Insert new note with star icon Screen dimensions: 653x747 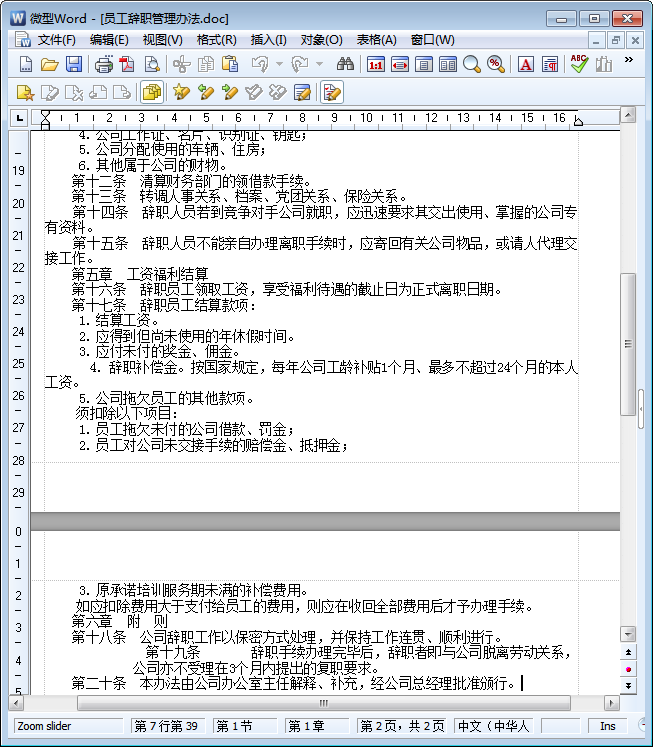point(25,92)
